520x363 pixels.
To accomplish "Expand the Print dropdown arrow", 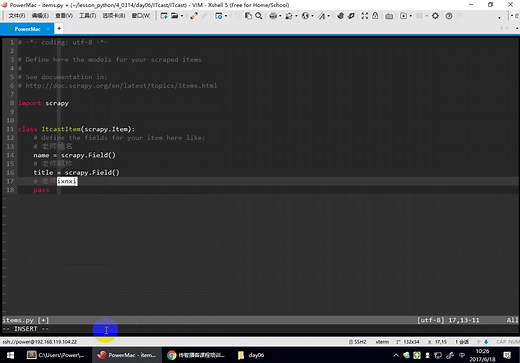I will pos(280,16).
